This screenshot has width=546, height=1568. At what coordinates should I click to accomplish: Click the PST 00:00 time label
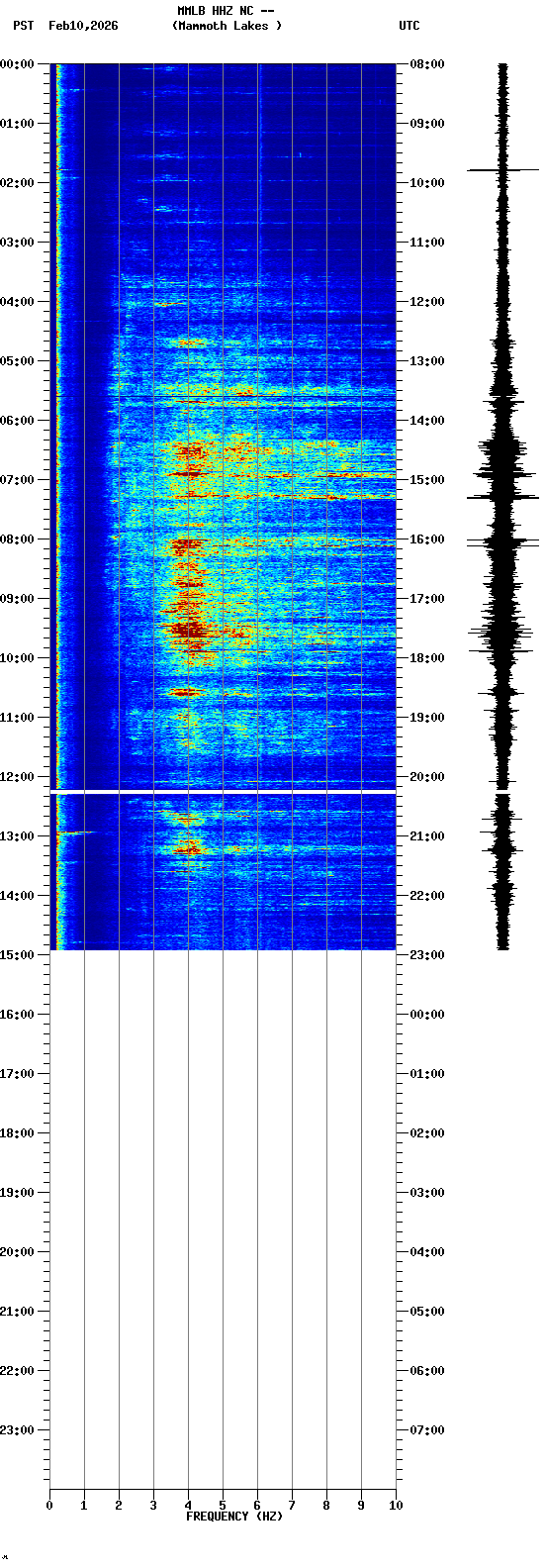18,64
